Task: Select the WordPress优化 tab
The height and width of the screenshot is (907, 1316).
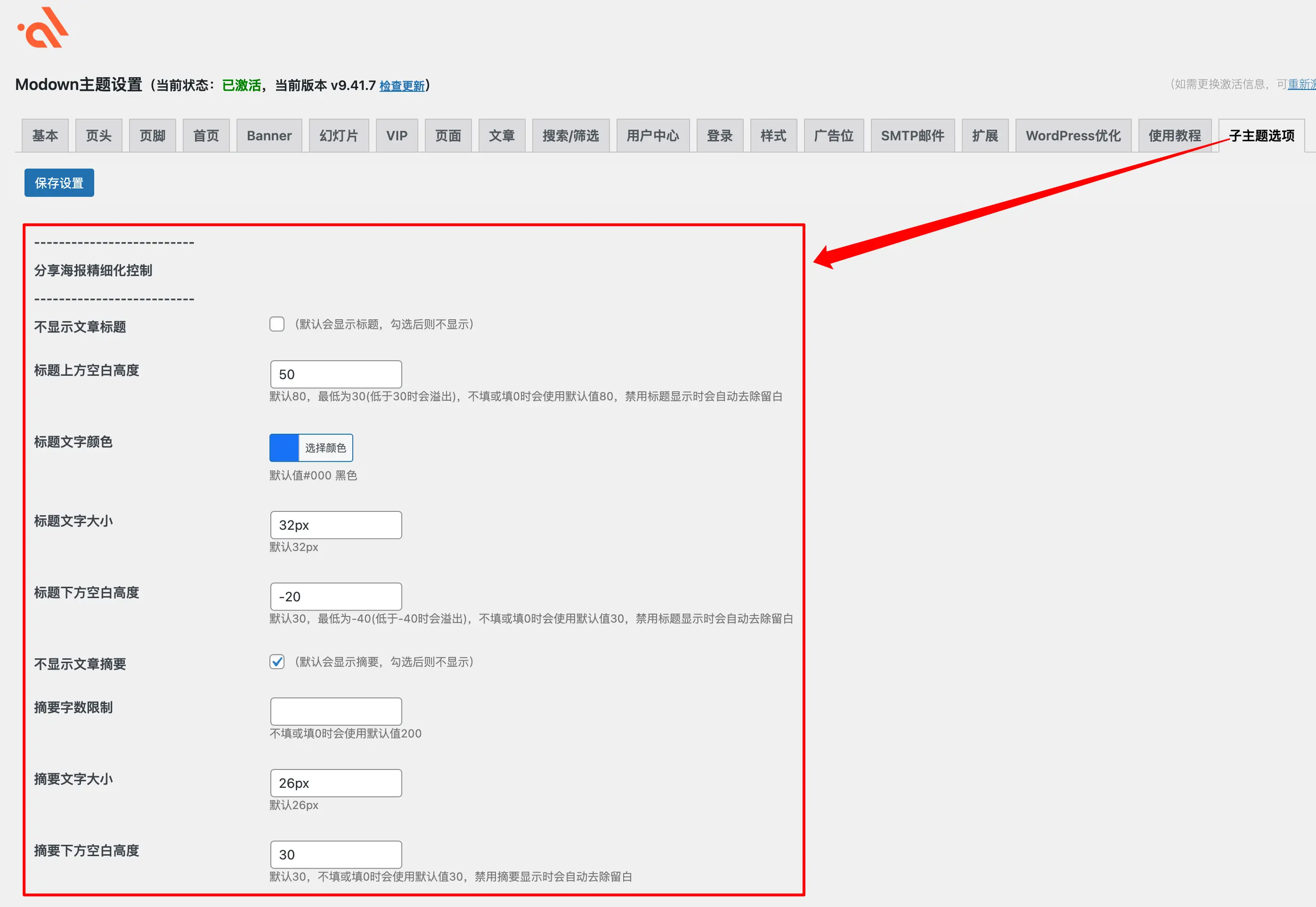Action: [1073, 136]
